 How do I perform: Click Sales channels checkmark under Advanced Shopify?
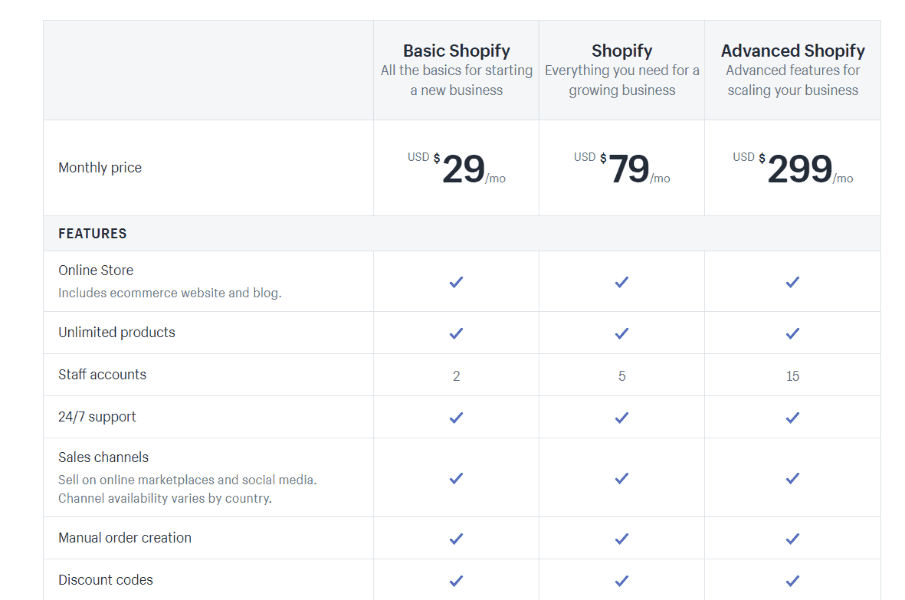(792, 478)
